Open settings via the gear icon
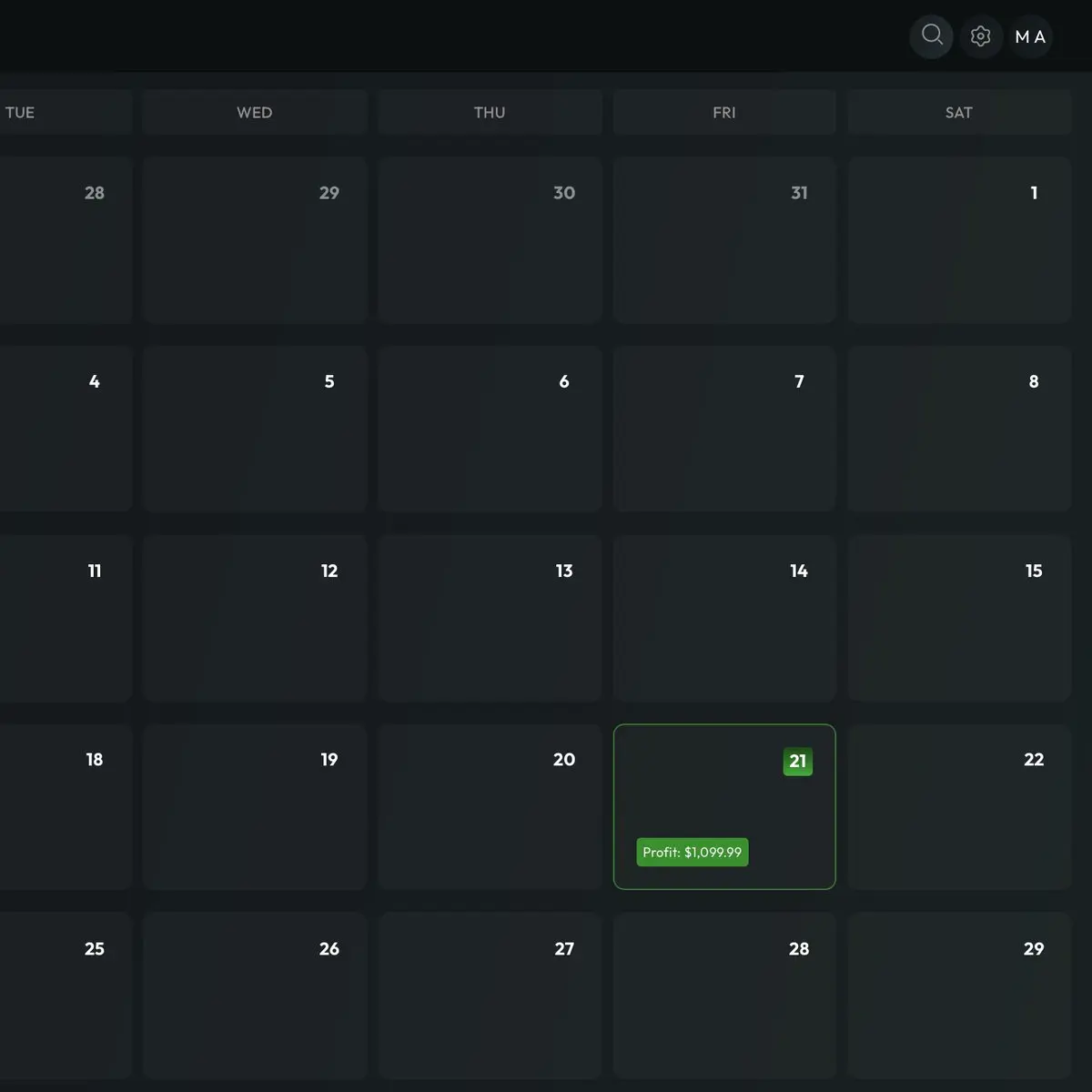Image resolution: width=1092 pixels, height=1092 pixels. 981,36
